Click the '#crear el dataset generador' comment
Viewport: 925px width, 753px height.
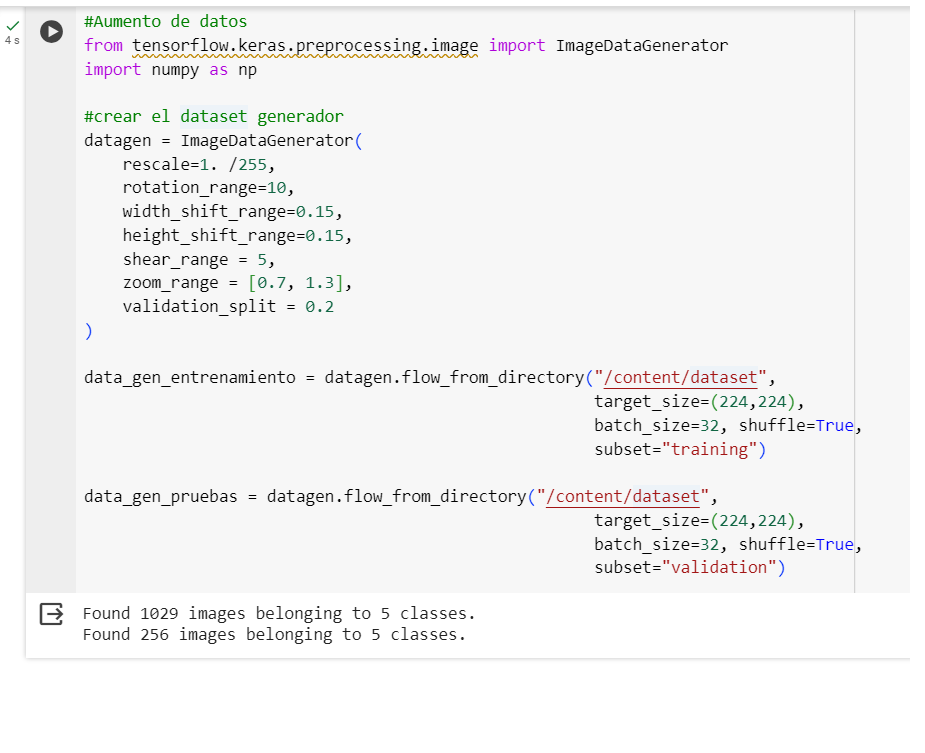click(x=214, y=116)
